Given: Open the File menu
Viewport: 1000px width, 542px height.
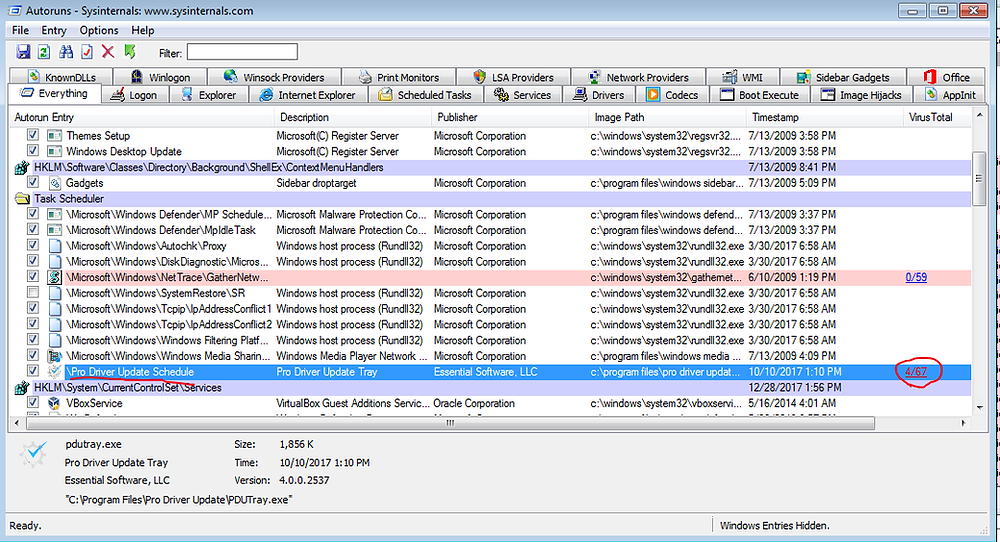Looking at the screenshot, I should [20, 30].
